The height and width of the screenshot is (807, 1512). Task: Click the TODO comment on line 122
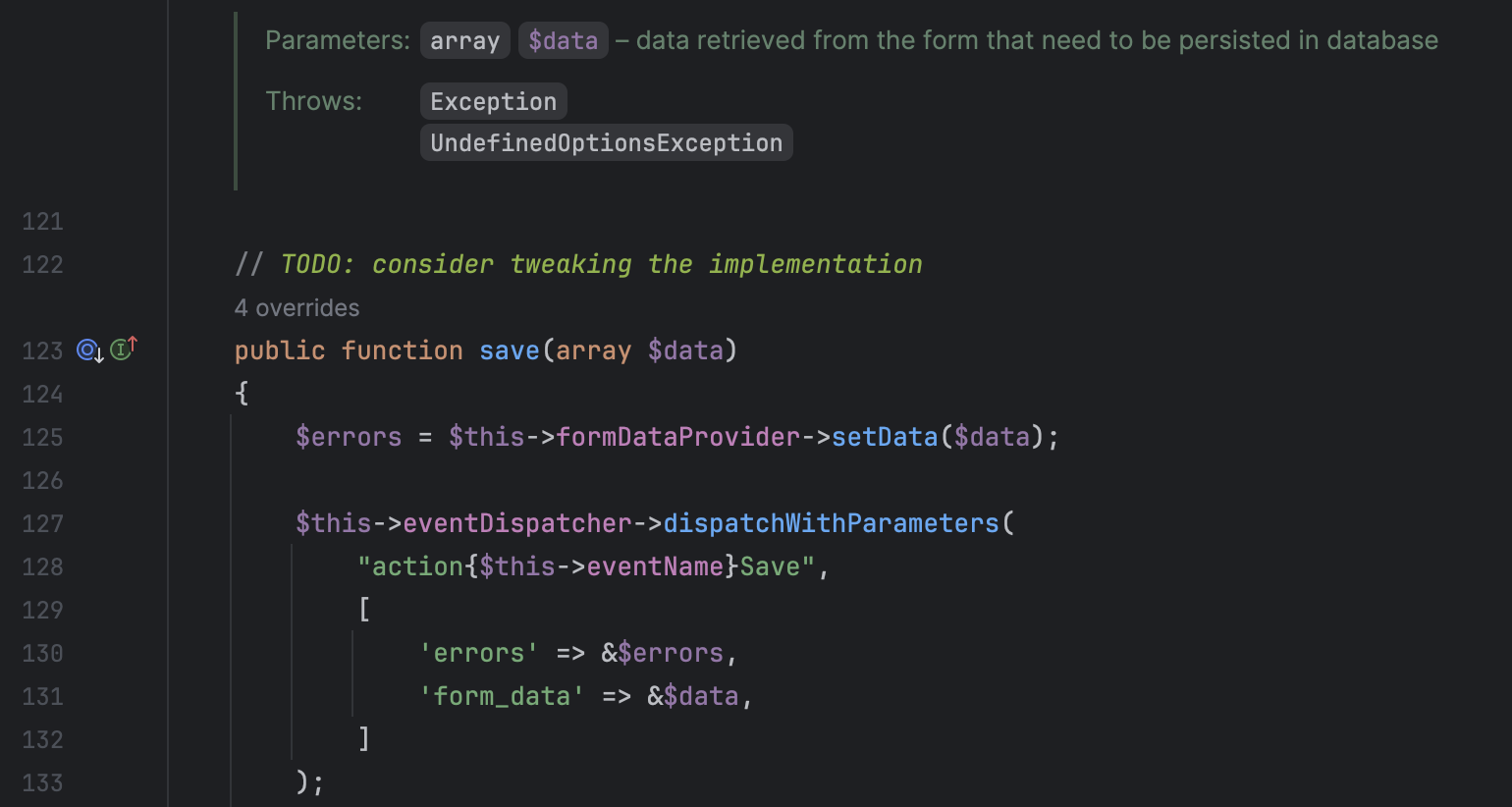(x=601, y=264)
